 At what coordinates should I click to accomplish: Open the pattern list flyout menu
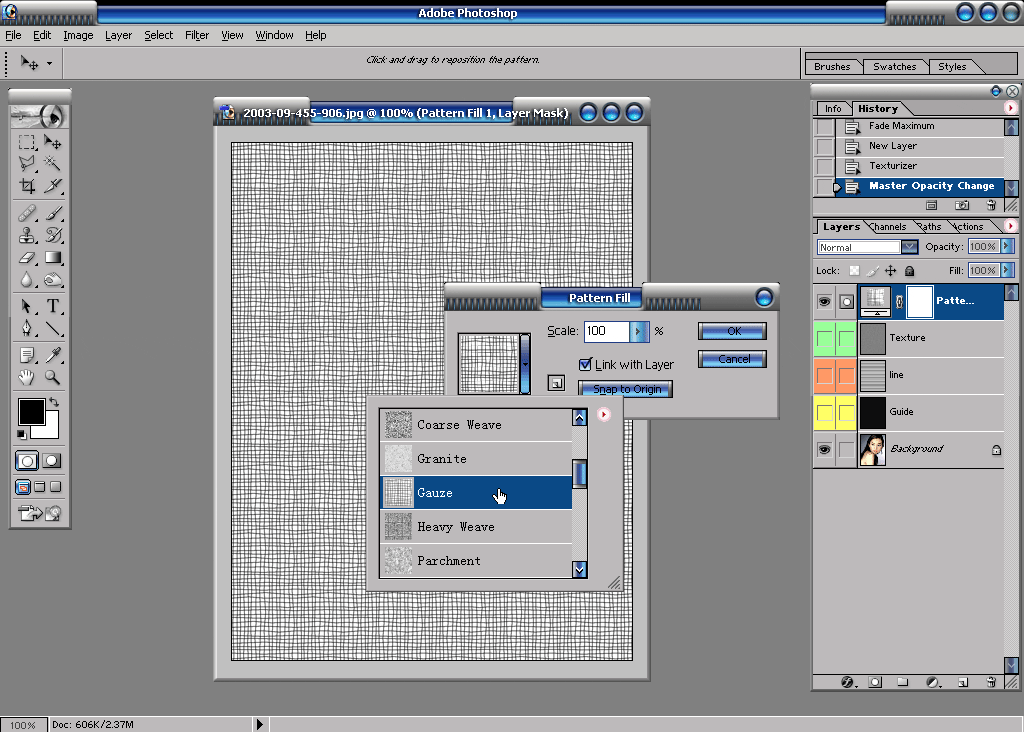pyautogui.click(x=603, y=415)
